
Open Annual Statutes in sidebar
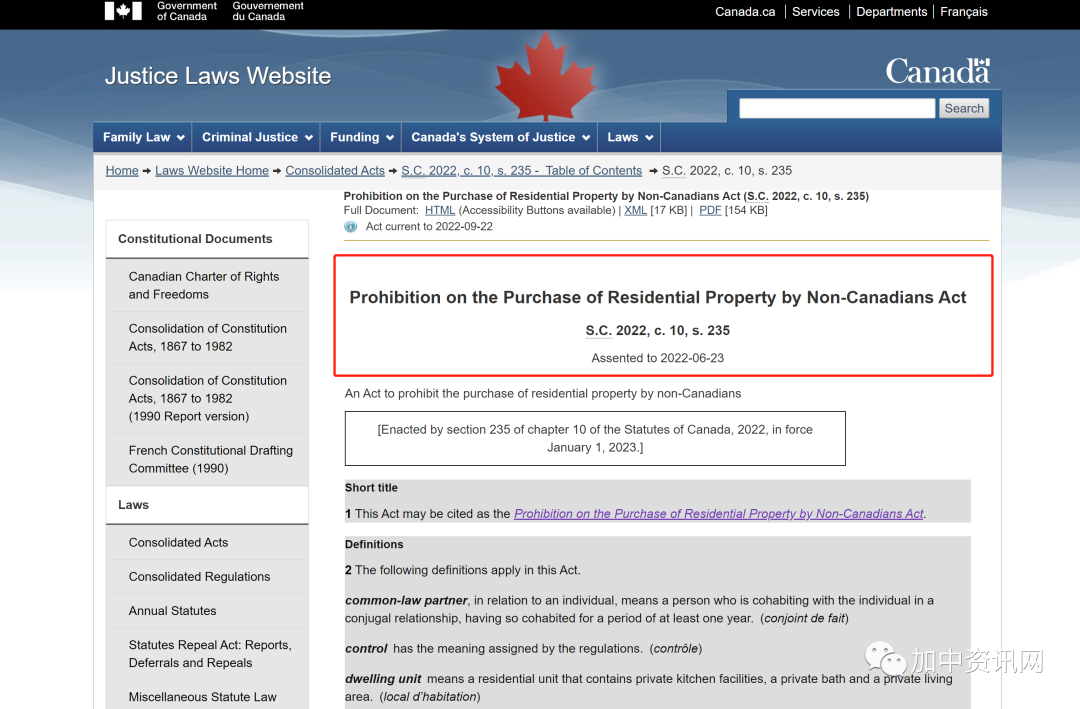[207, 610]
